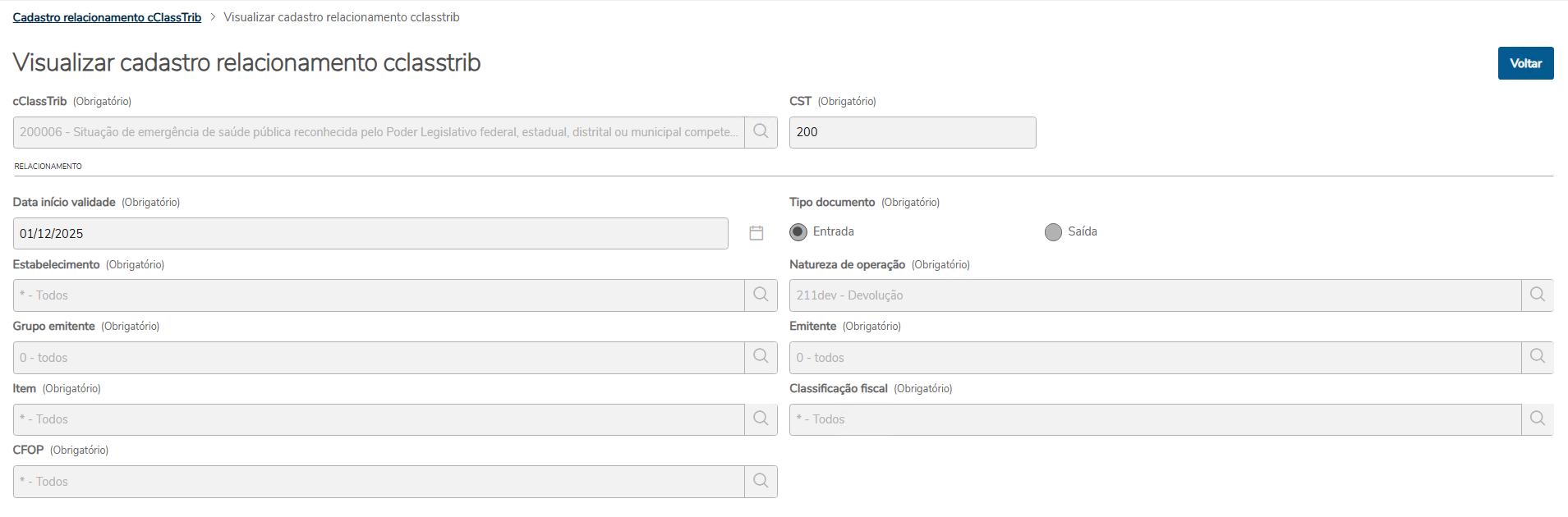The height and width of the screenshot is (517, 1568).
Task: Click the Voltar button
Action: pyautogui.click(x=1525, y=63)
